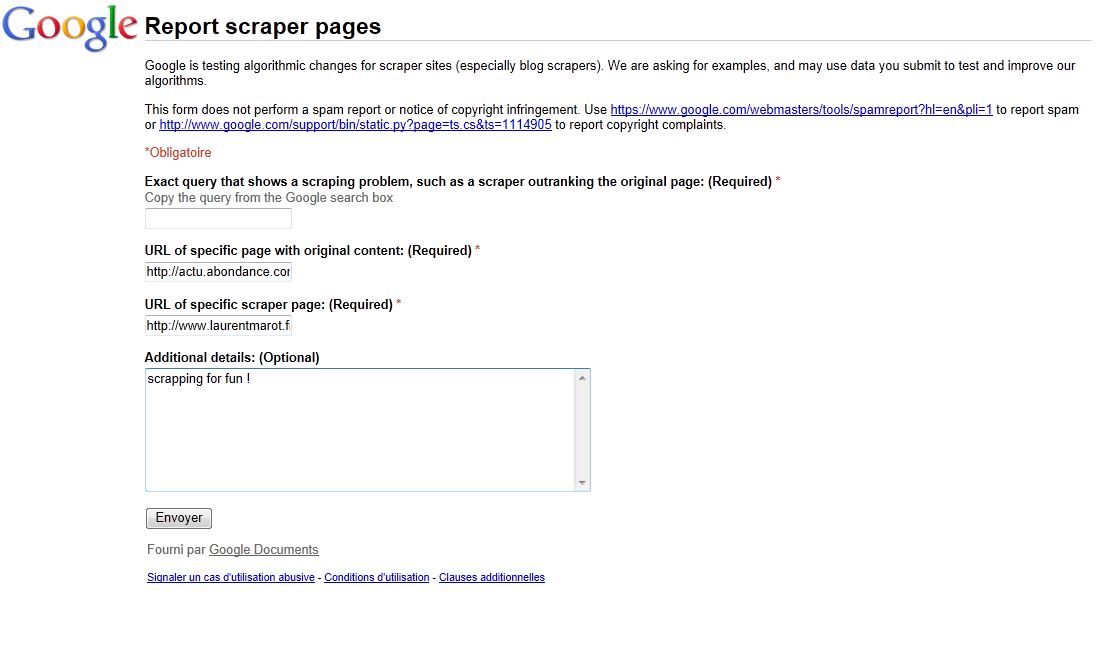Click the original content URL field
1111x657 pixels.
pos(218,271)
